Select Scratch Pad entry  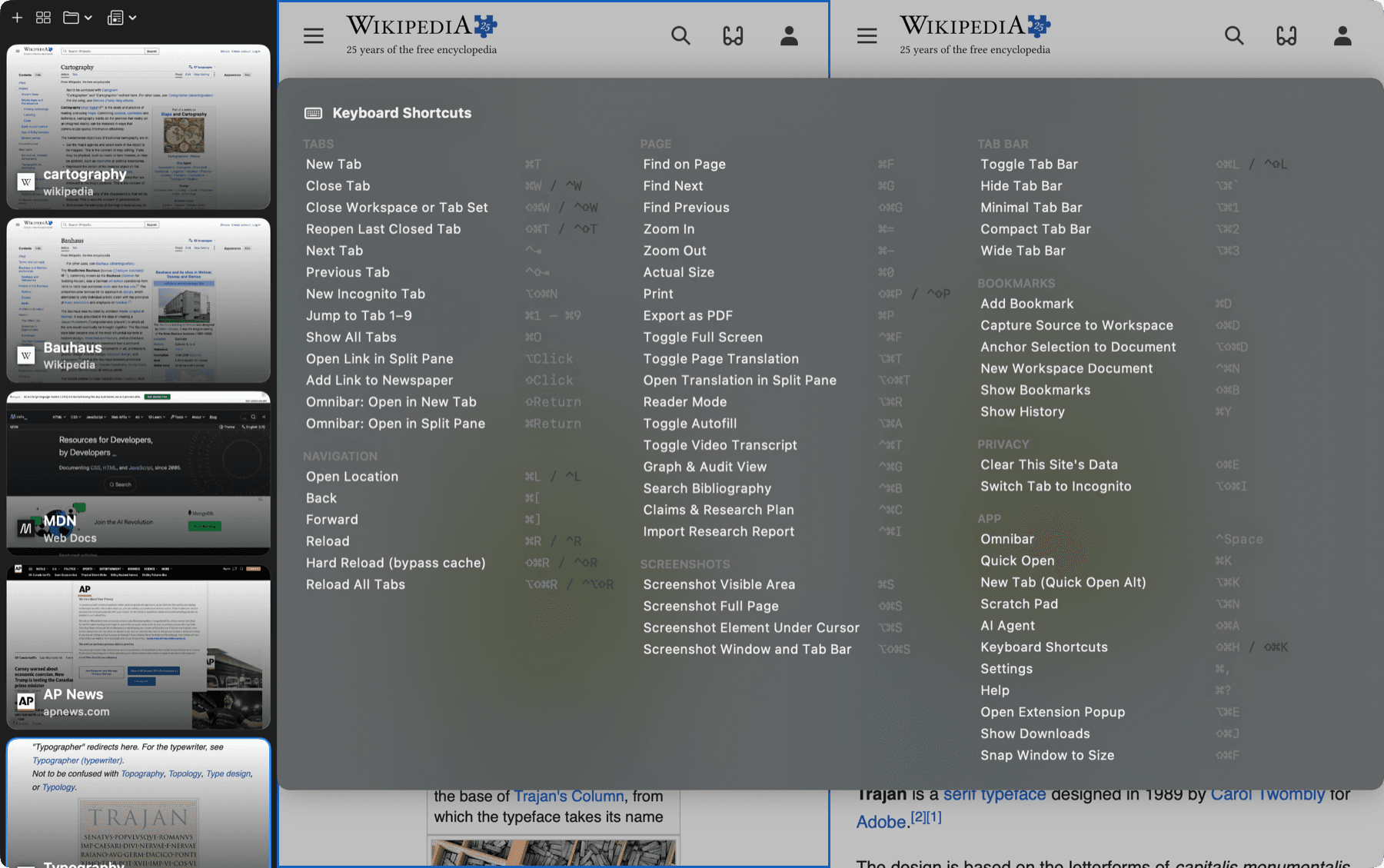(x=1134, y=604)
